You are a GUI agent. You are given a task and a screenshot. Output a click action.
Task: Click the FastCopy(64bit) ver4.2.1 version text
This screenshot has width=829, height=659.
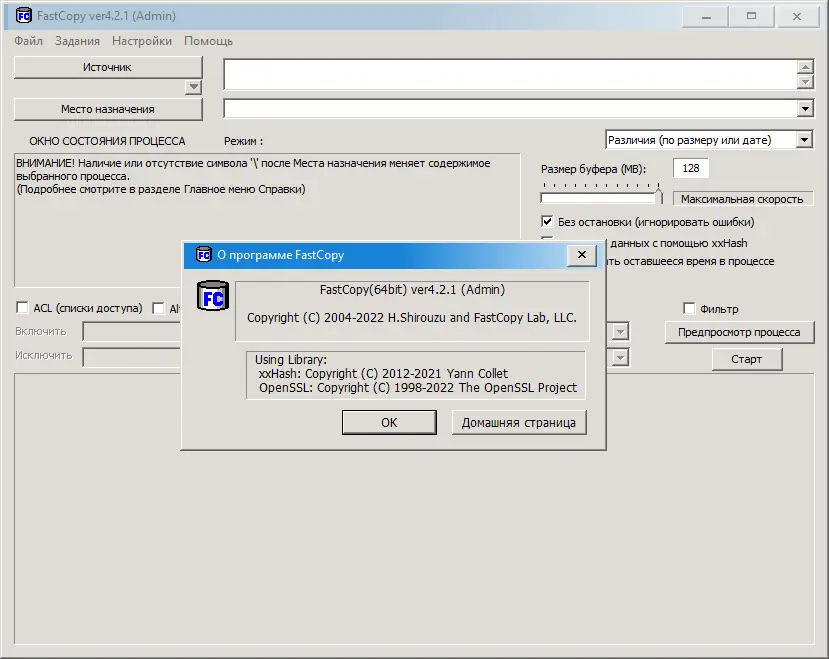[x=412, y=289]
